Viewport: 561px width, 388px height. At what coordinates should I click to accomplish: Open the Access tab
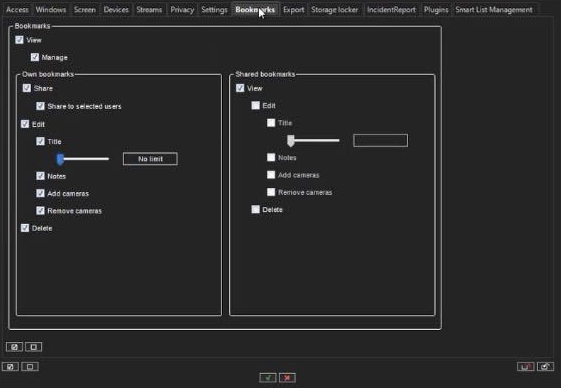pyautogui.click(x=17, y=10)
